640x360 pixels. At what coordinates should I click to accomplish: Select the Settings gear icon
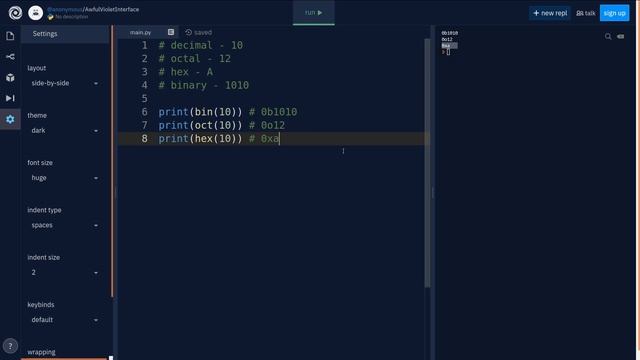10,119
